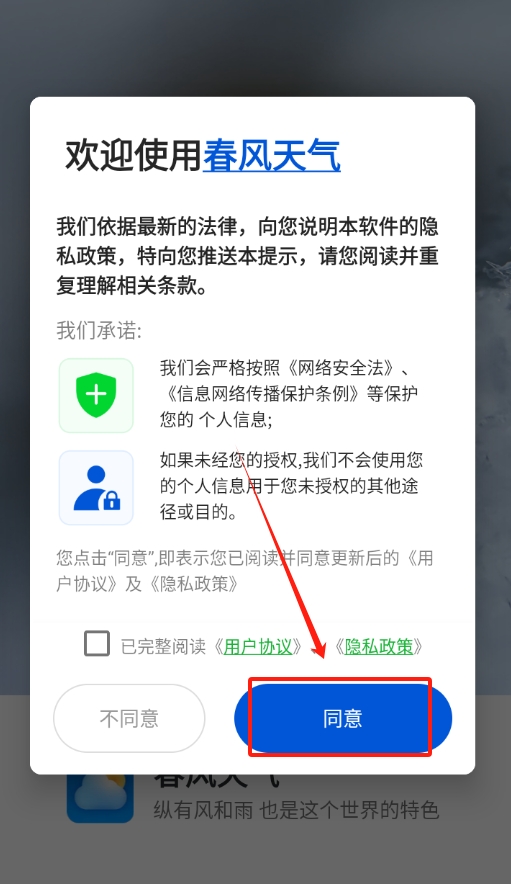
Task: Click the 春风天气 title link
Action: [271, 155]
